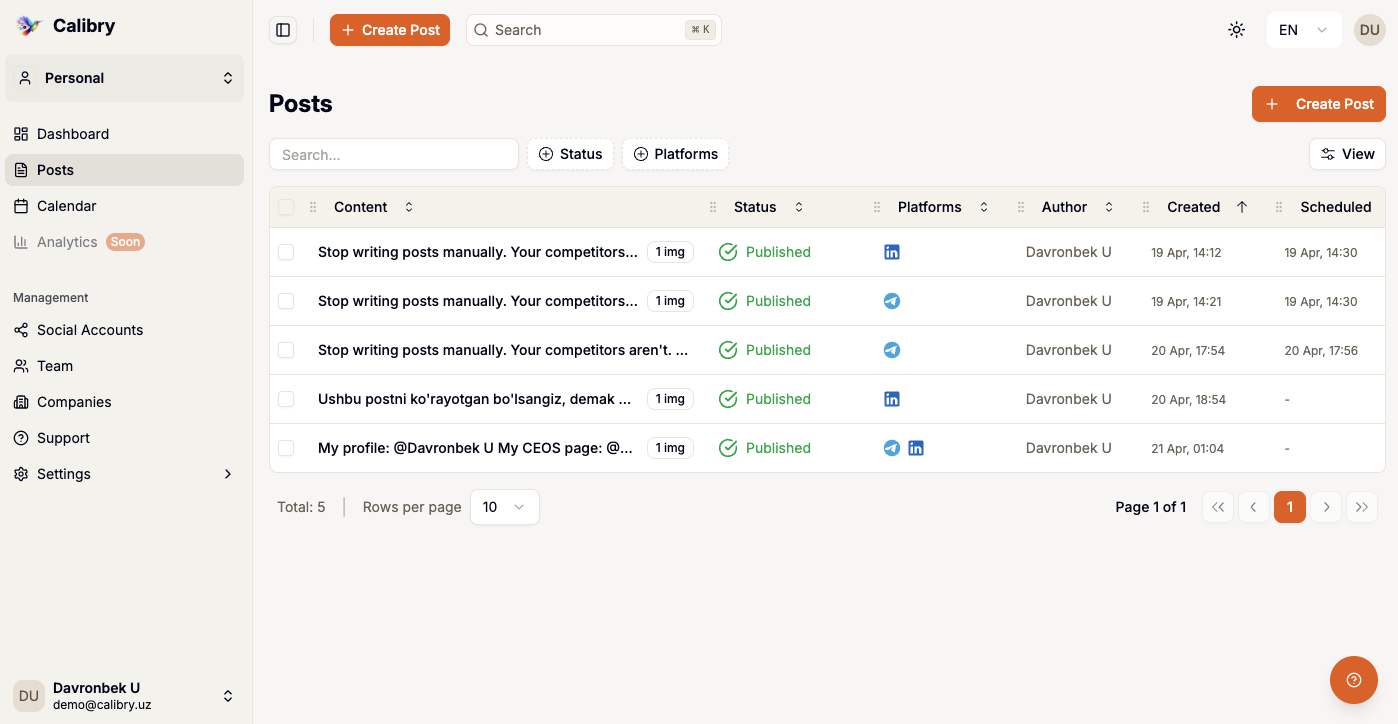Click the Analytics Soon sidebar item
Image resolution: width=1398 pixels, height=724 pixels.
coord(125,242)
